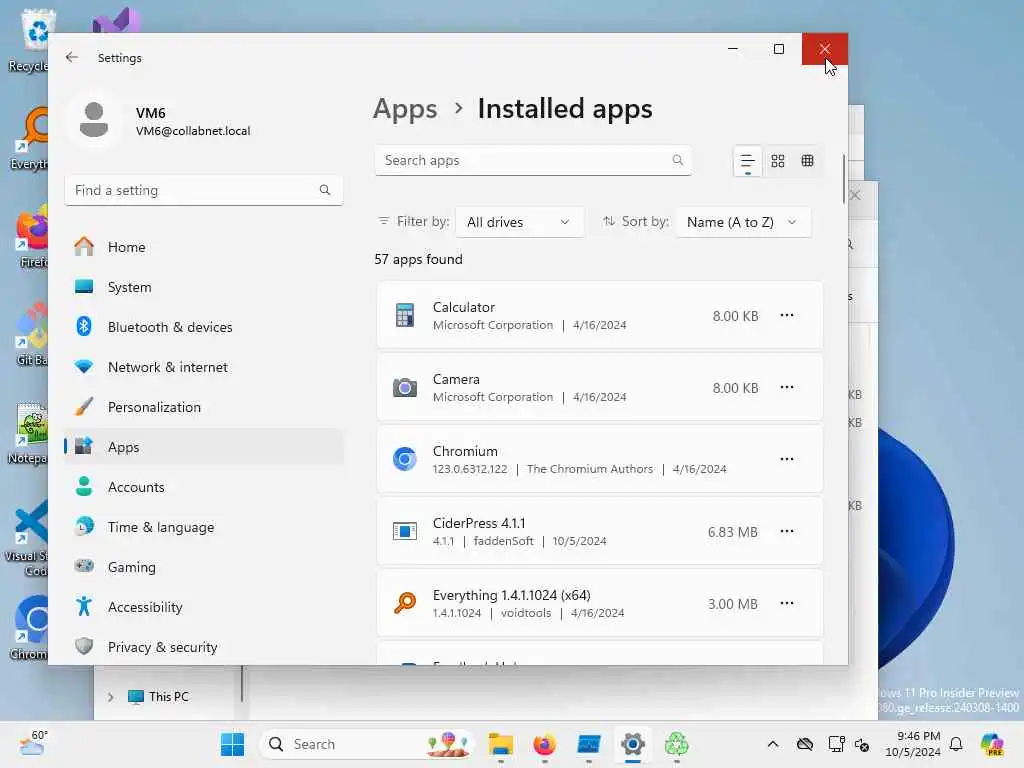Screen dimensions: 1024x768
Task: Open Firefox from the taskbar
Action: tap(545, 744)
